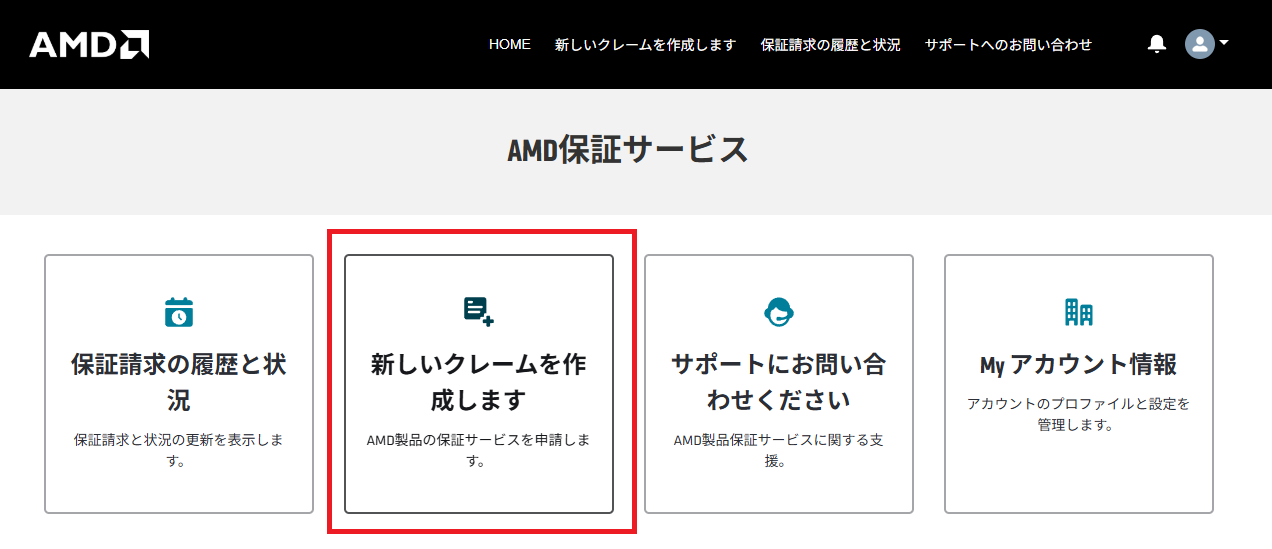
Task: Click text AMD製品保証サービスに関する支援。
Action: coord(779,450)
